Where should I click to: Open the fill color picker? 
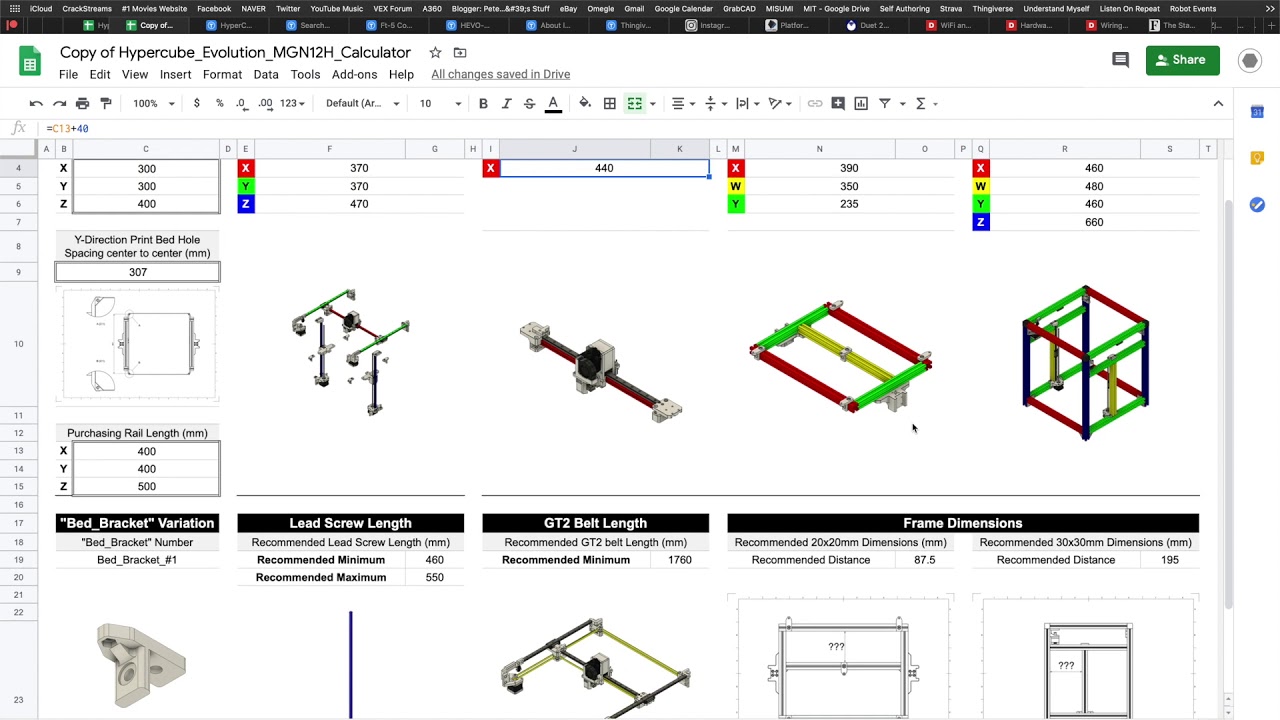[x=585, y=103]
